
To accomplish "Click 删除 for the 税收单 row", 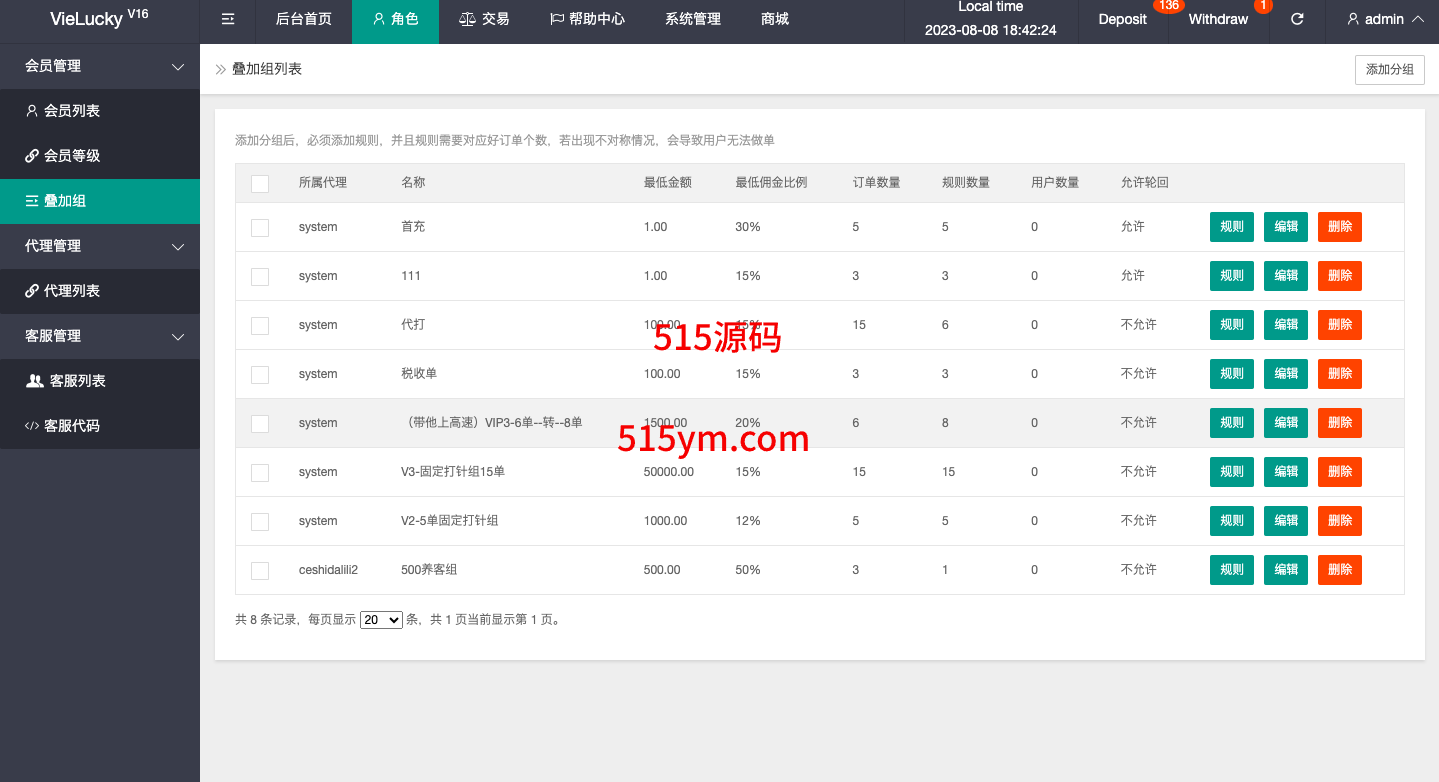I will pos(1339,374).
